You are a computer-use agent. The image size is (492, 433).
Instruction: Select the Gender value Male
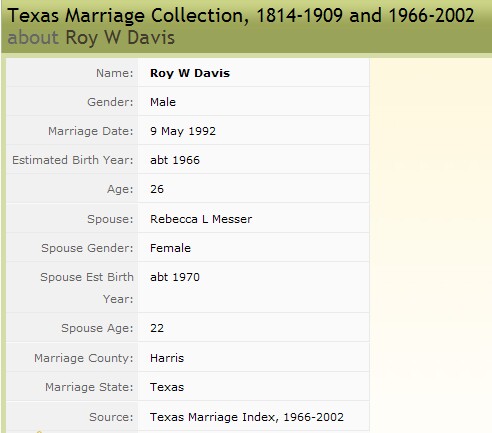[163, 102]
